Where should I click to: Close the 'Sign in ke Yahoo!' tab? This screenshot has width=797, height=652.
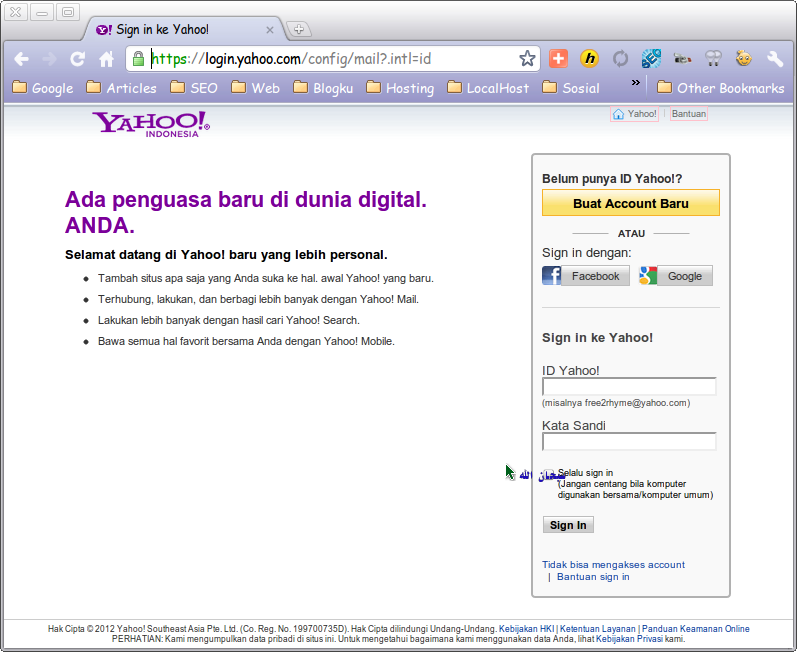click(x=270, y=30)
